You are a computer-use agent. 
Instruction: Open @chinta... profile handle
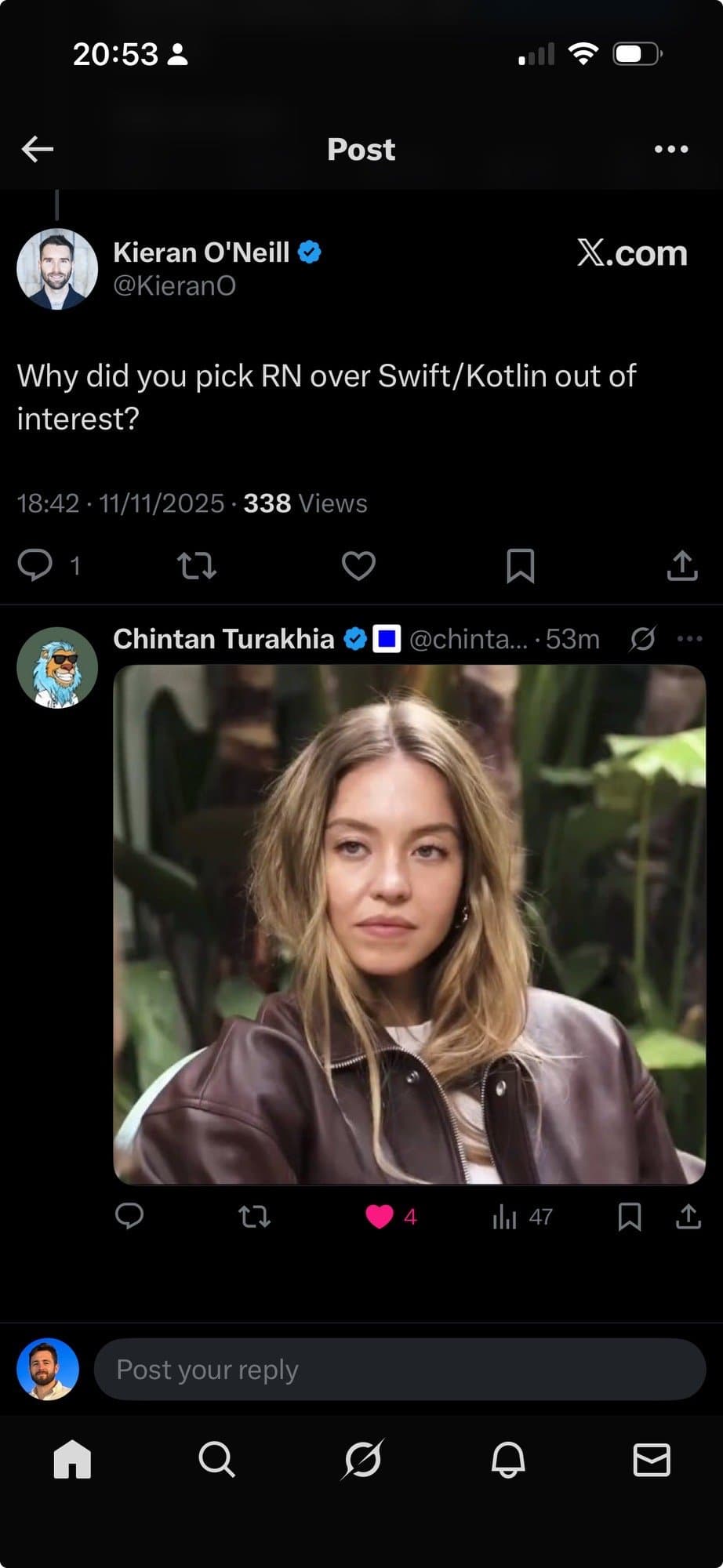468,639
